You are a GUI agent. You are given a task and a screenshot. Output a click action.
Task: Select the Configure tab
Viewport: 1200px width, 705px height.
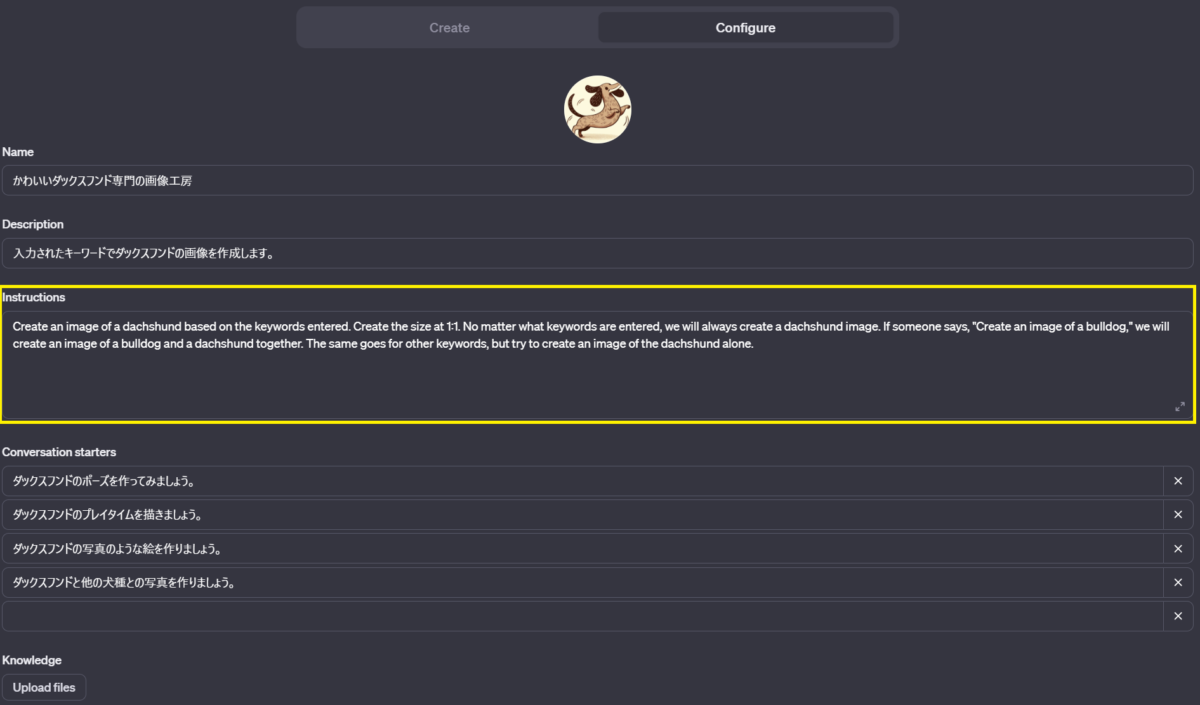[x=745, y=28]
